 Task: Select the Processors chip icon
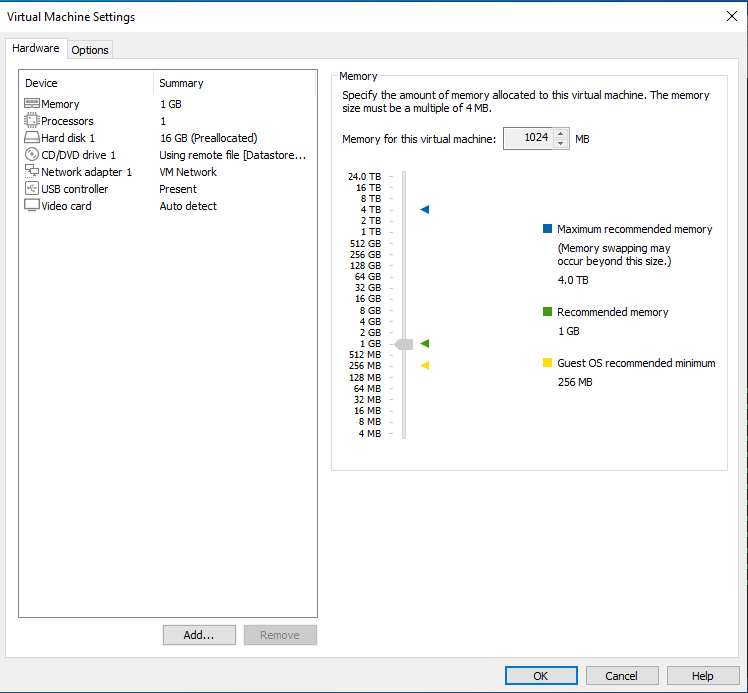(31, 121)
